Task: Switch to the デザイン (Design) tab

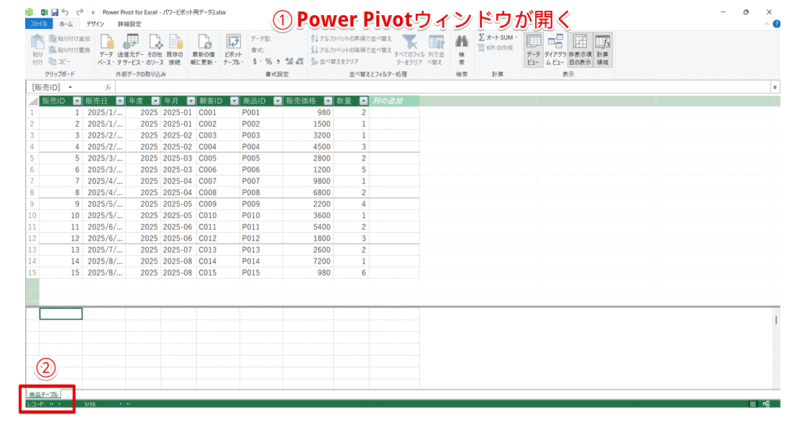Action: coord(95,24)
